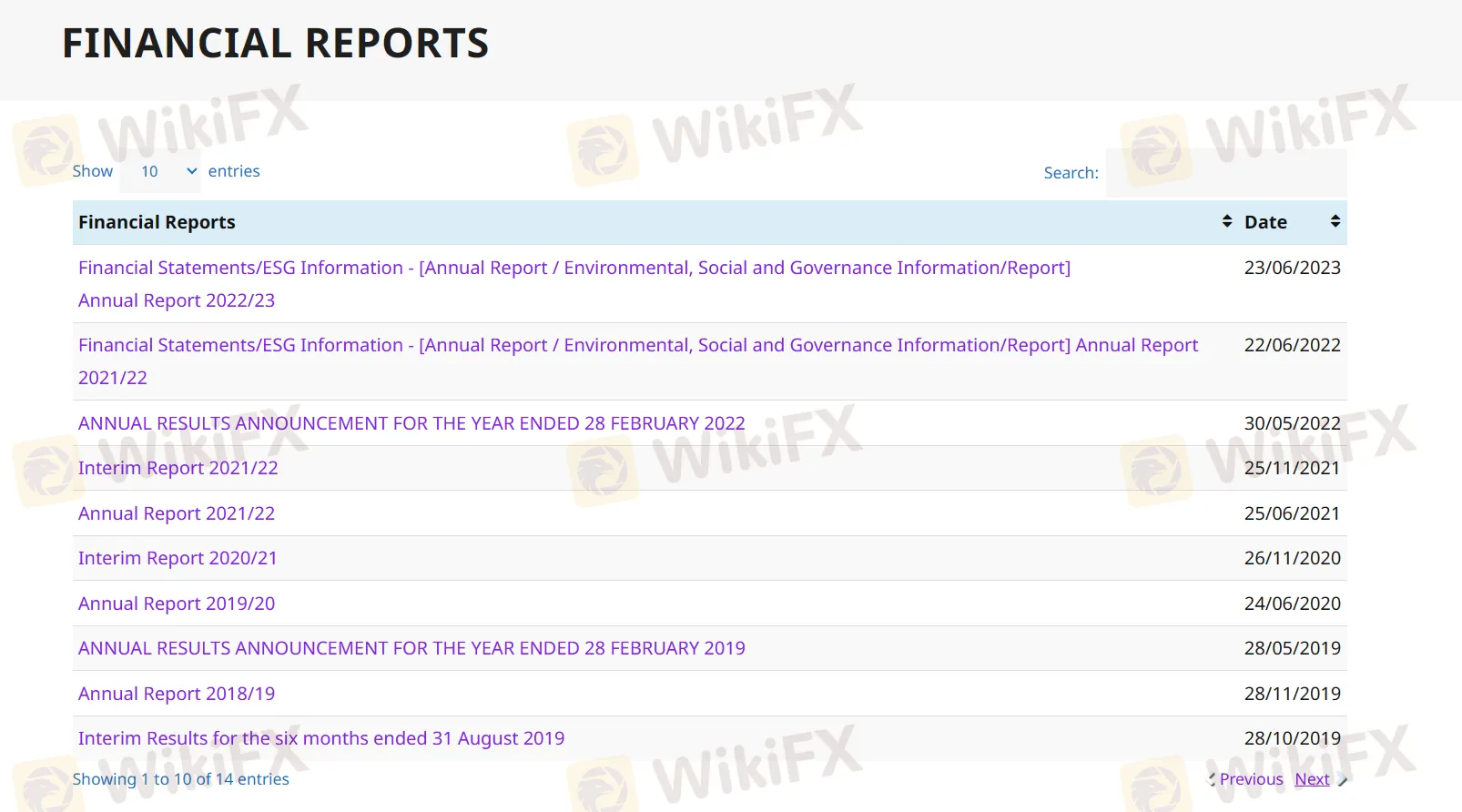Click the date 22/06/2022 cell
Viewport: 1462px width, 812px height.
(x=1293, y=345)
